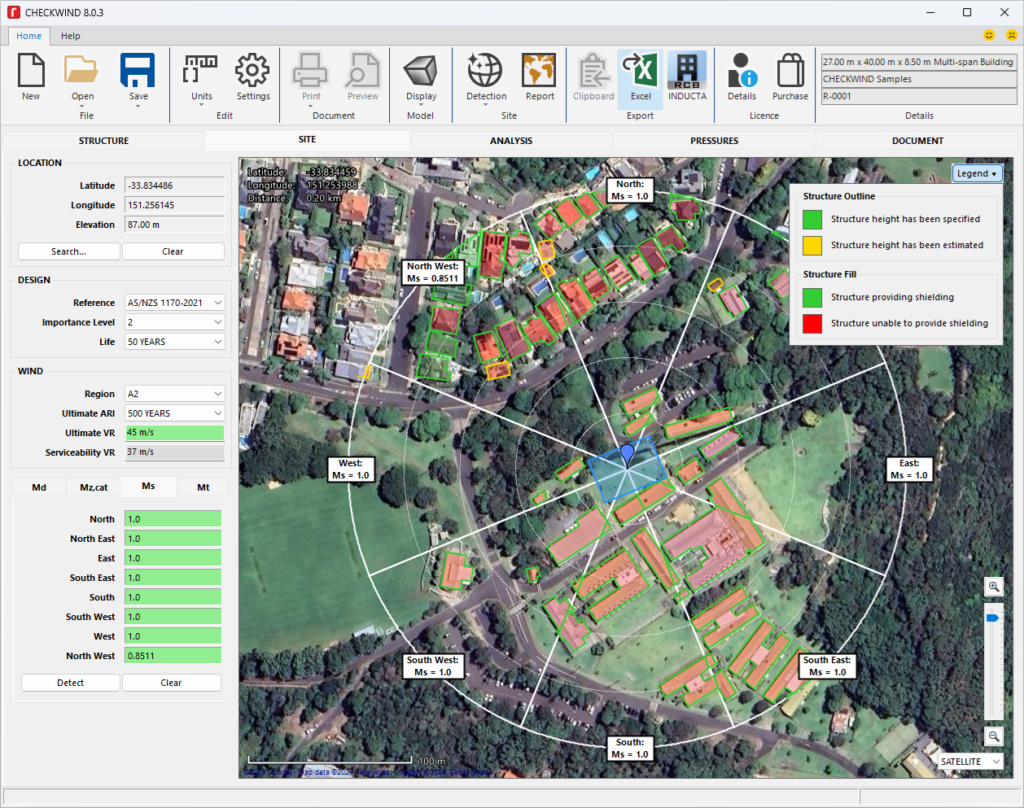This screenshot has width=1024, height=808.
Task: Export to Clipboard
Action: point(593,71)
